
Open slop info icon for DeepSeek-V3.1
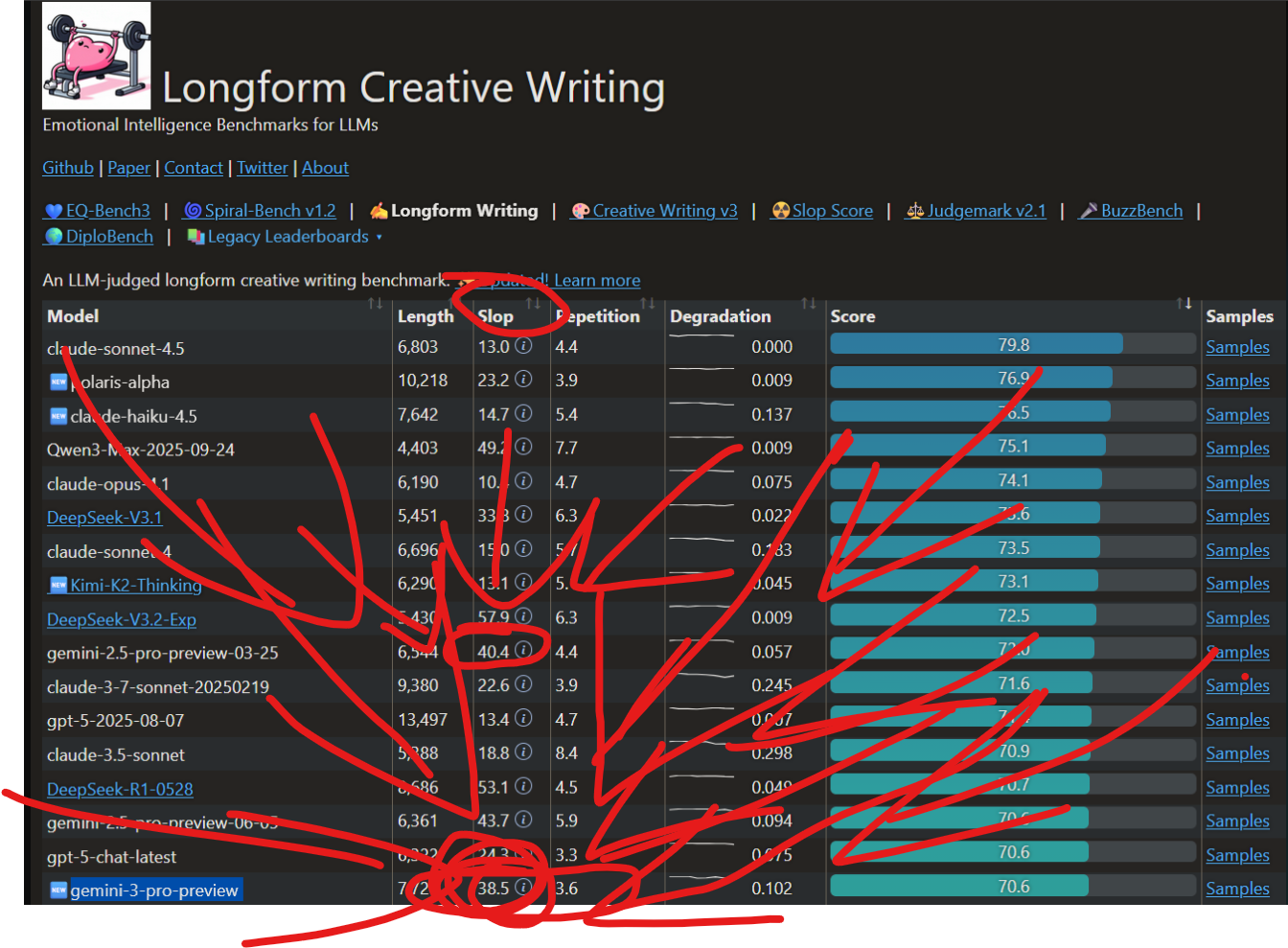(x=523, y=515)
